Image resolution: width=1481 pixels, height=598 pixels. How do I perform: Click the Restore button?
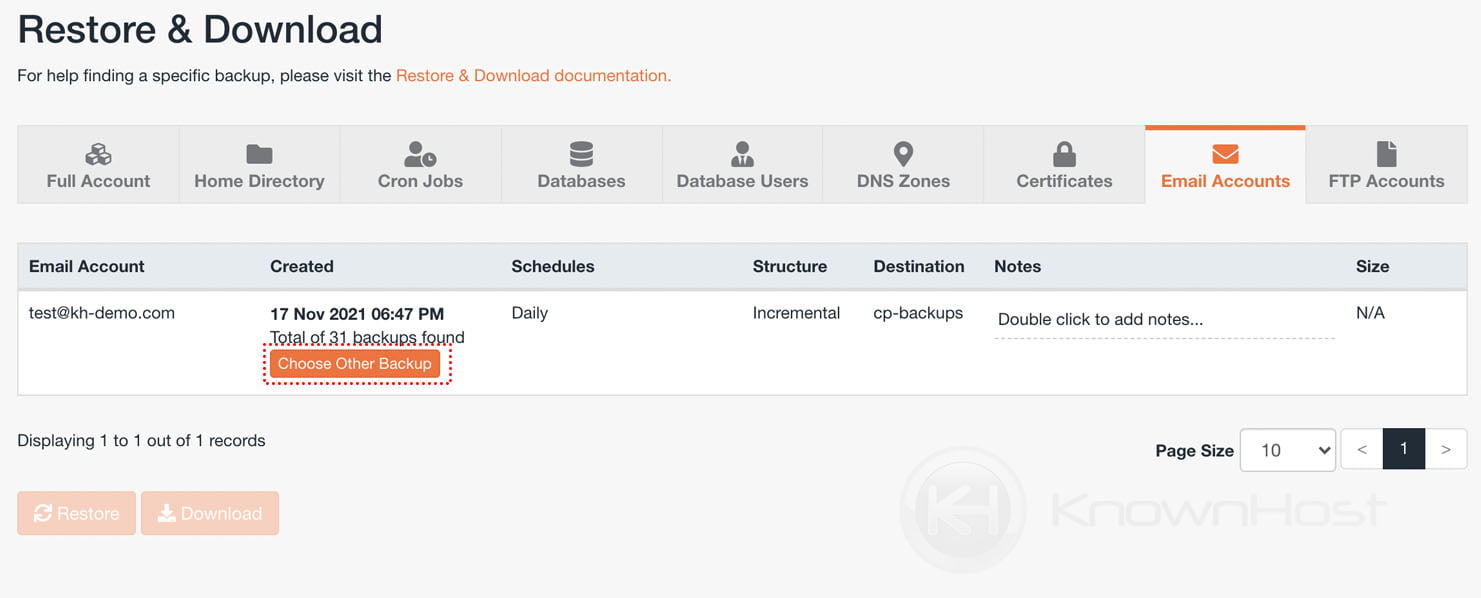click(x=76, y=513)
